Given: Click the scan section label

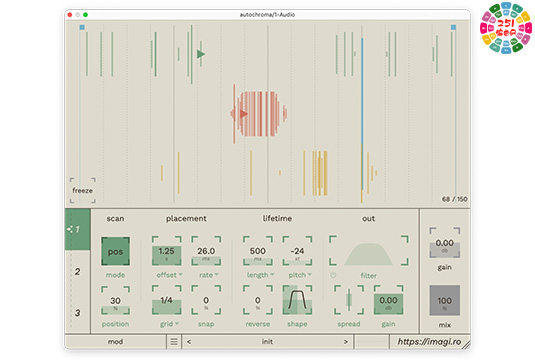Looking at the screenshot, I should click(115, 219).
